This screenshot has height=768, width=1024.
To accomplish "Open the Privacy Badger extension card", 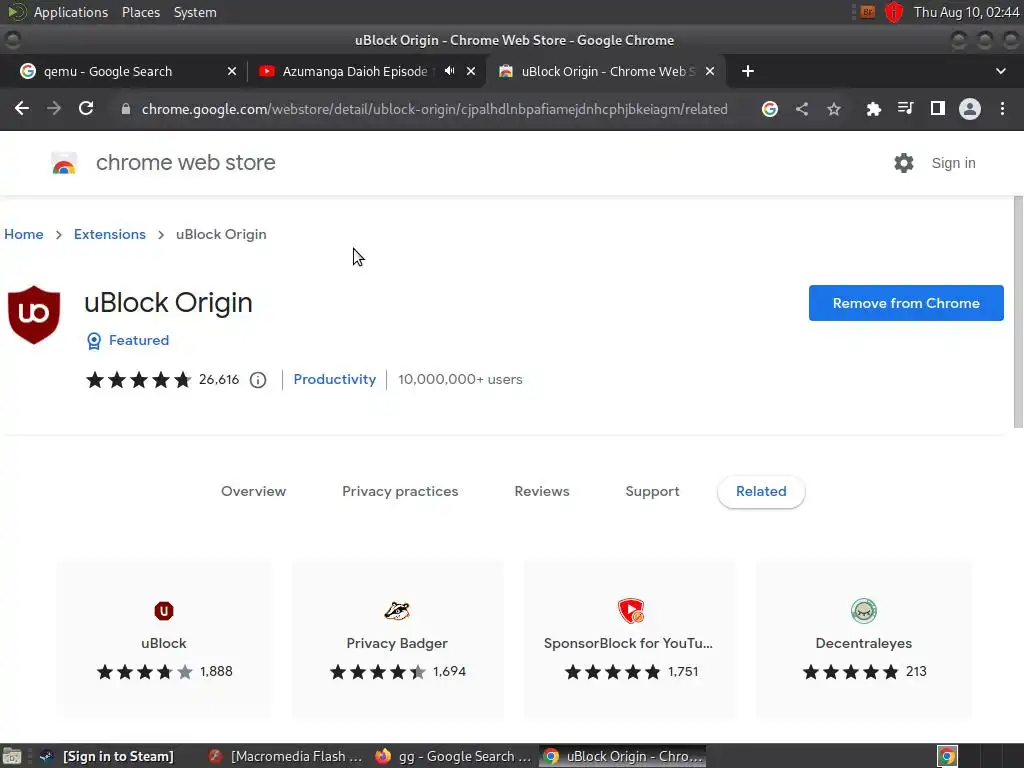I will coord(397,640).
